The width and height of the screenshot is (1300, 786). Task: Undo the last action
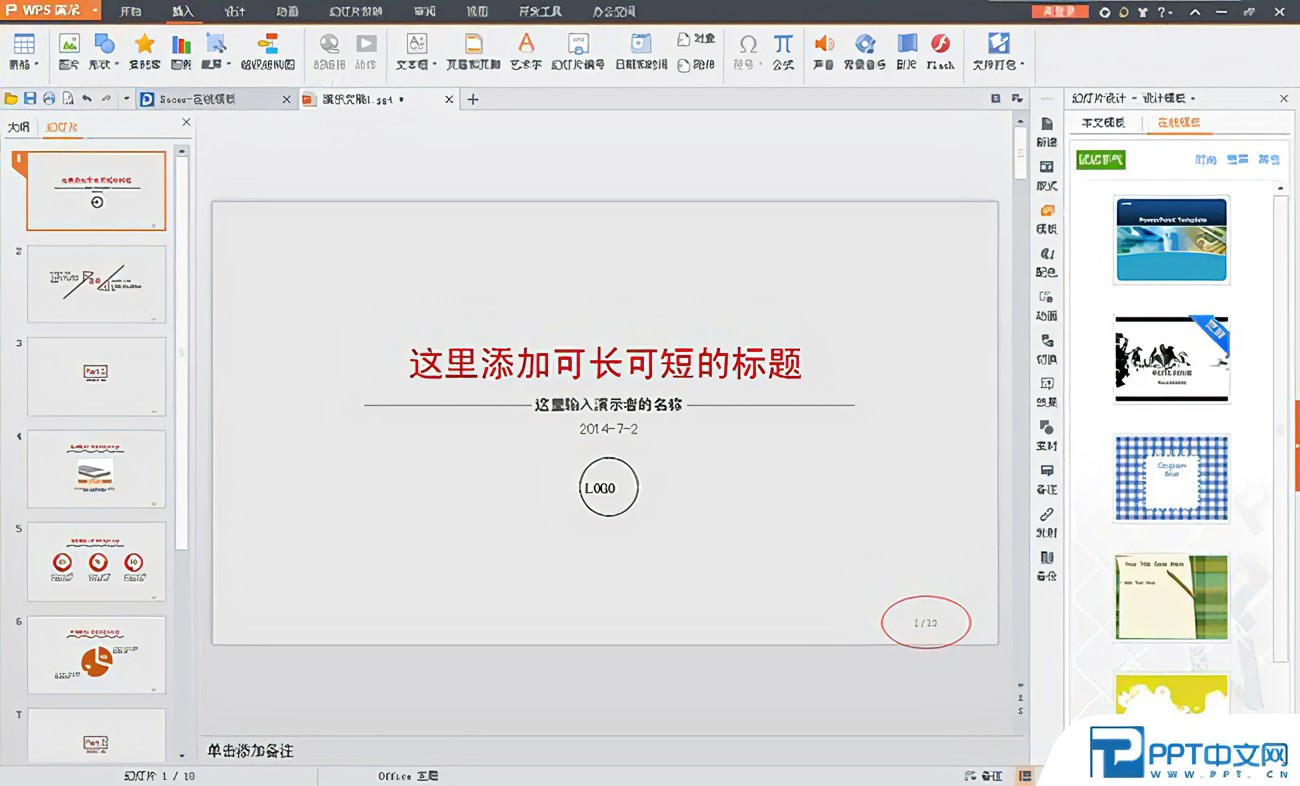point(87,99)
